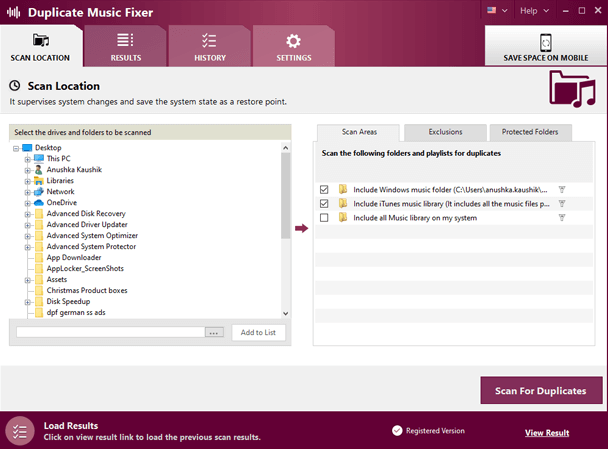Click the View Result link
Image resolution: width=608 pixels, height=449 pixels.
point(547,433)
